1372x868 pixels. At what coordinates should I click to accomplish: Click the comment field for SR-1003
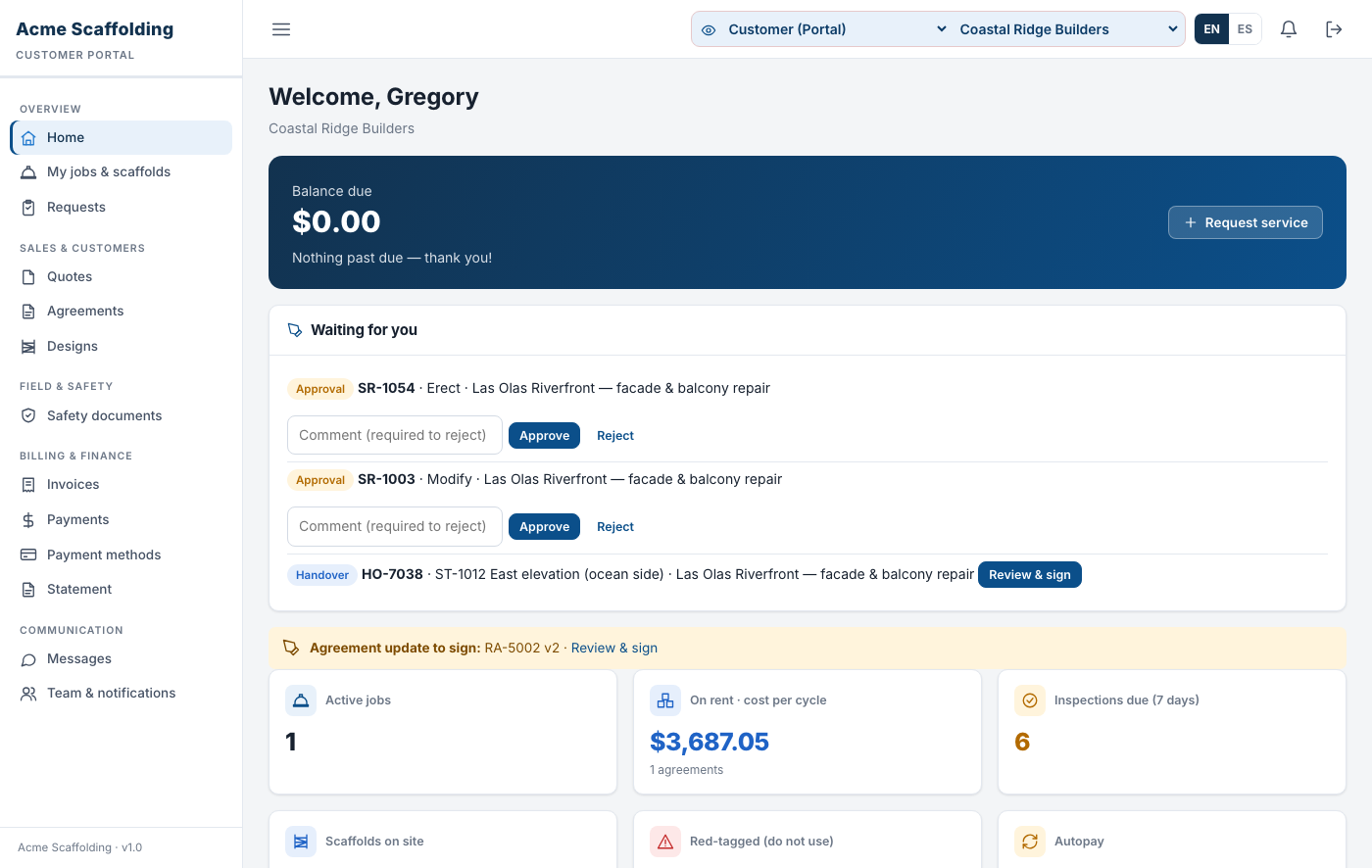pos(395,526)
